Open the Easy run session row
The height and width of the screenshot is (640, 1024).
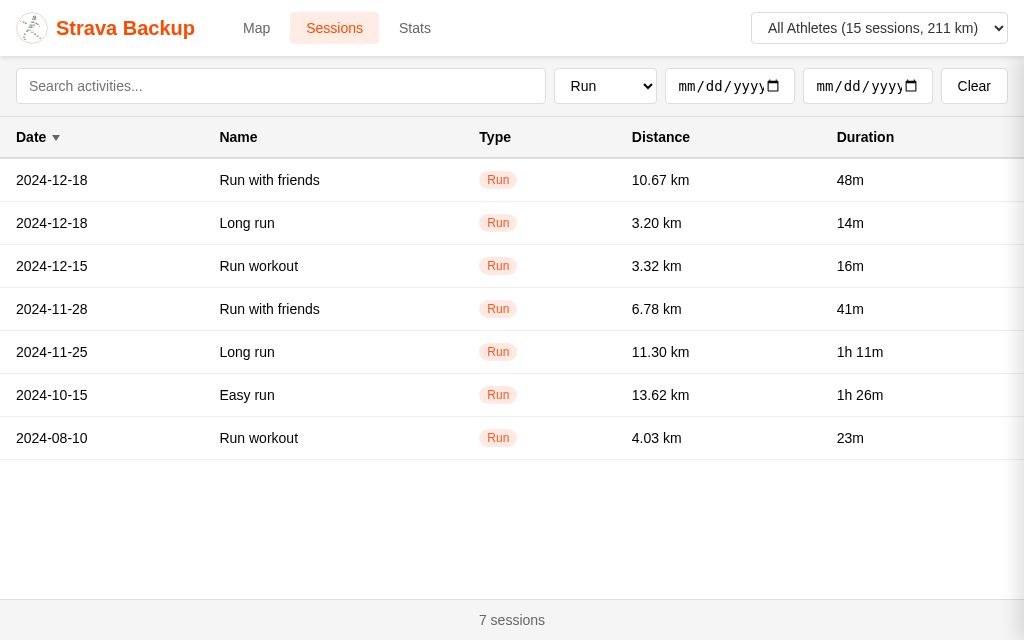point(512,395)
